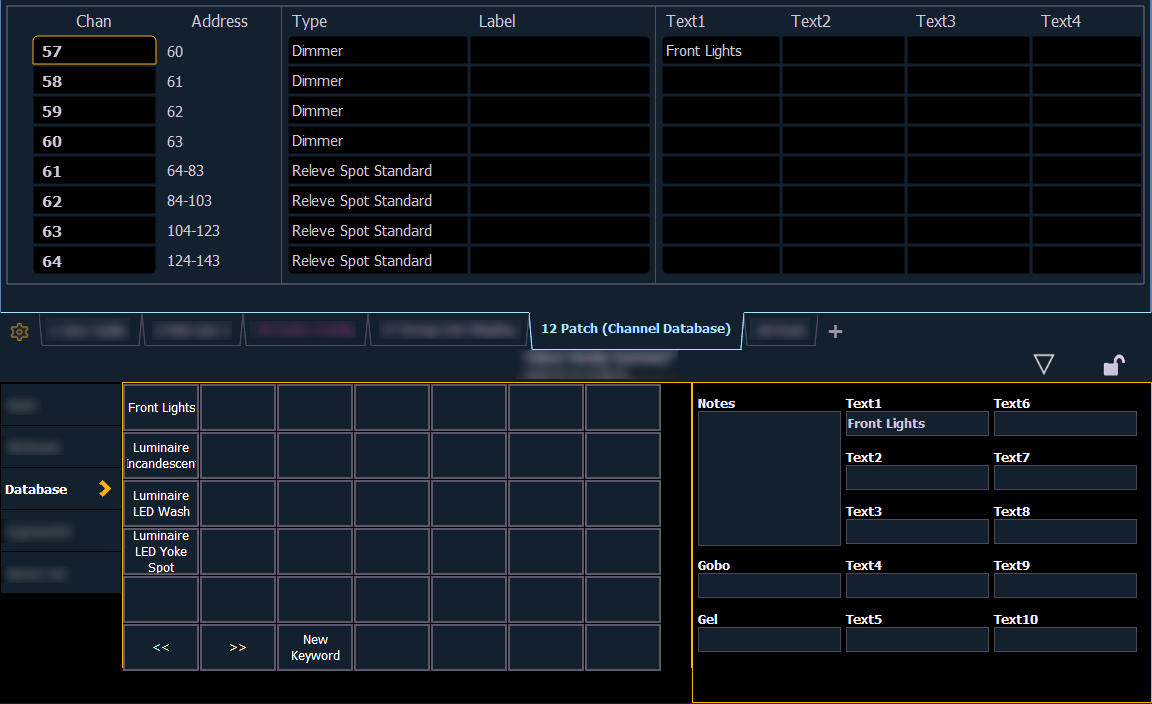Click the Text1 column header in the table
Screen dimensions: 1152x704
pyautogui.click(x=685, y=21)
